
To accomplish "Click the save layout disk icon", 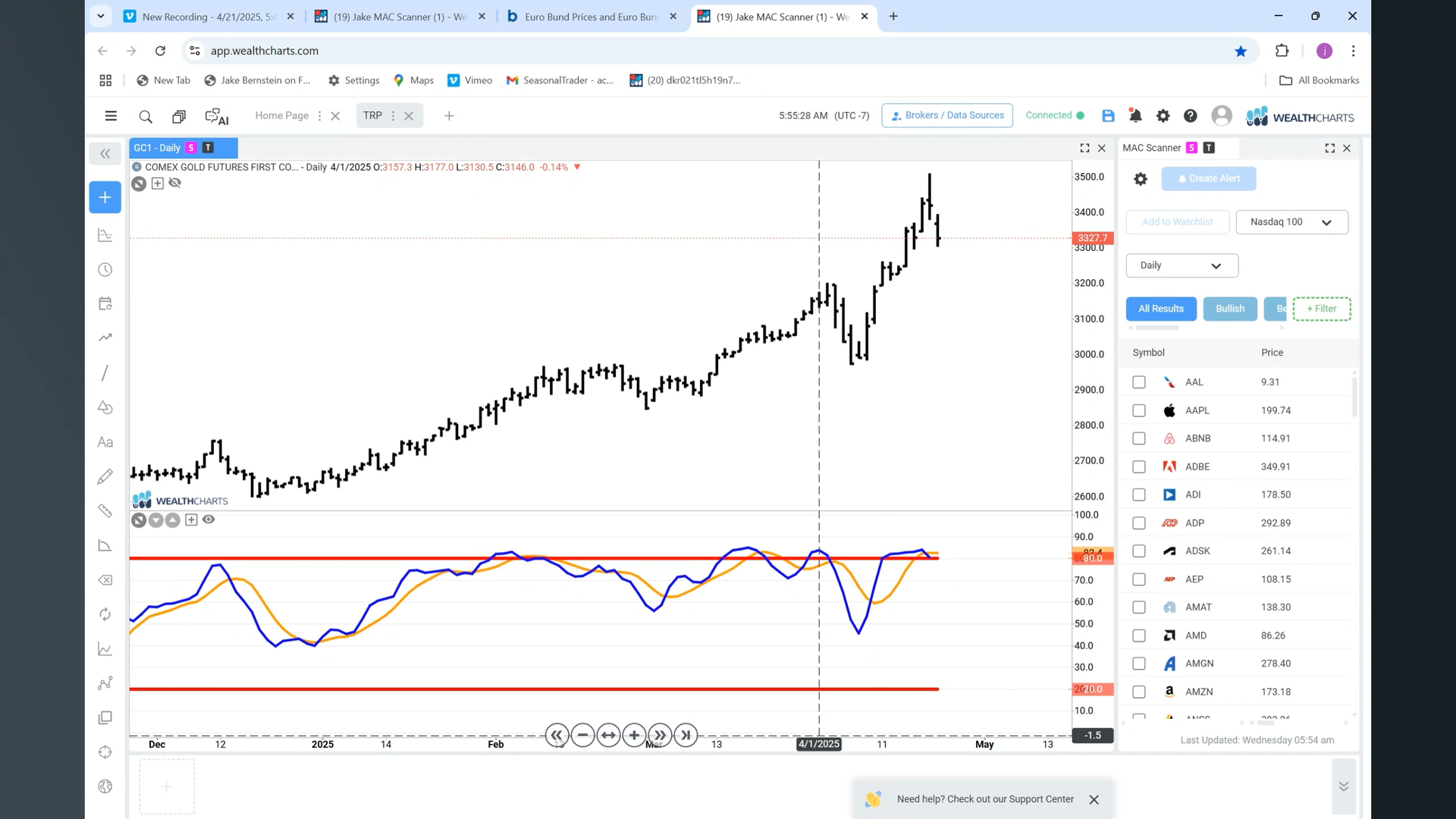I will tap(1108, 115).
